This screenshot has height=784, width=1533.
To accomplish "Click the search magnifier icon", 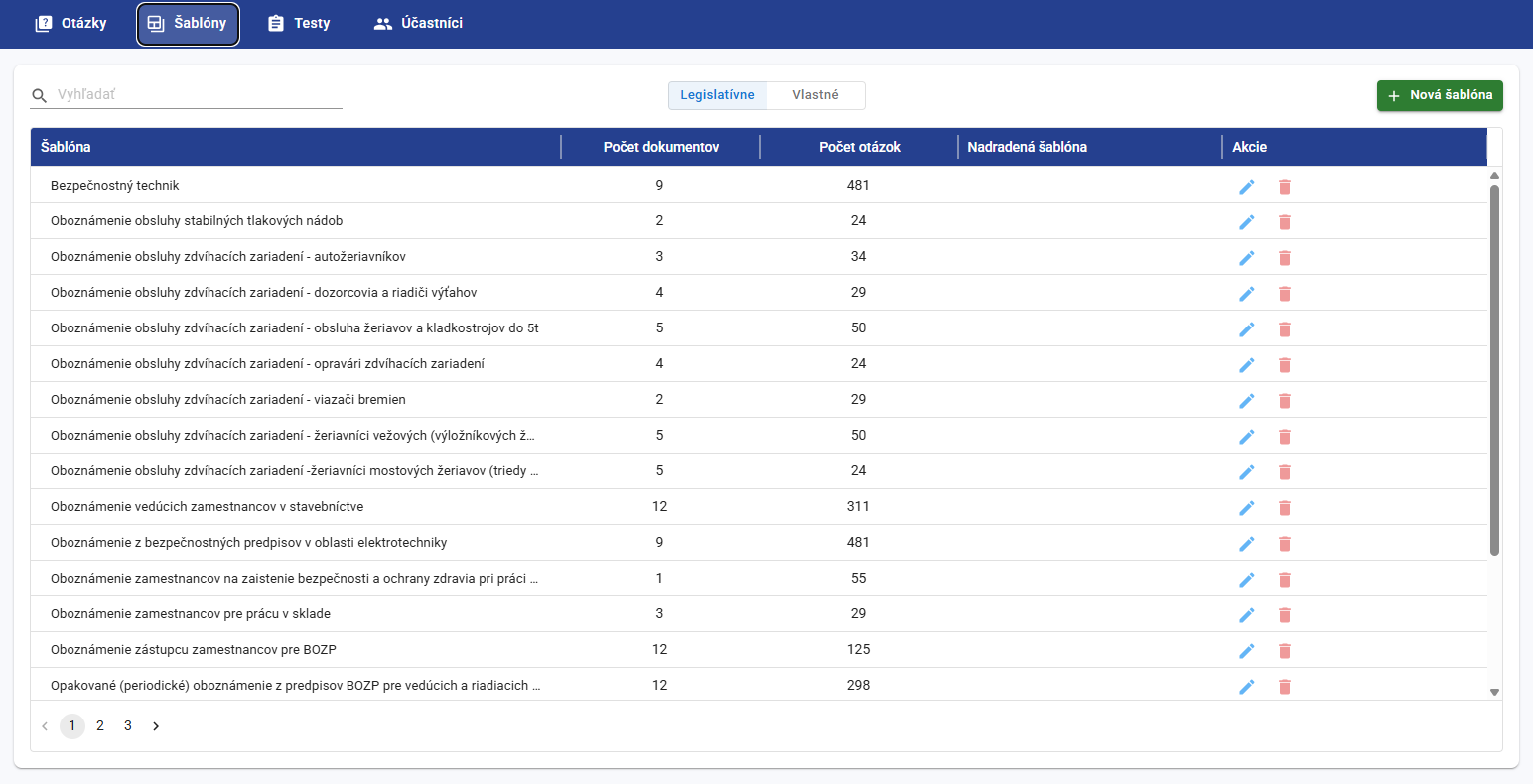I will (40, 96).
